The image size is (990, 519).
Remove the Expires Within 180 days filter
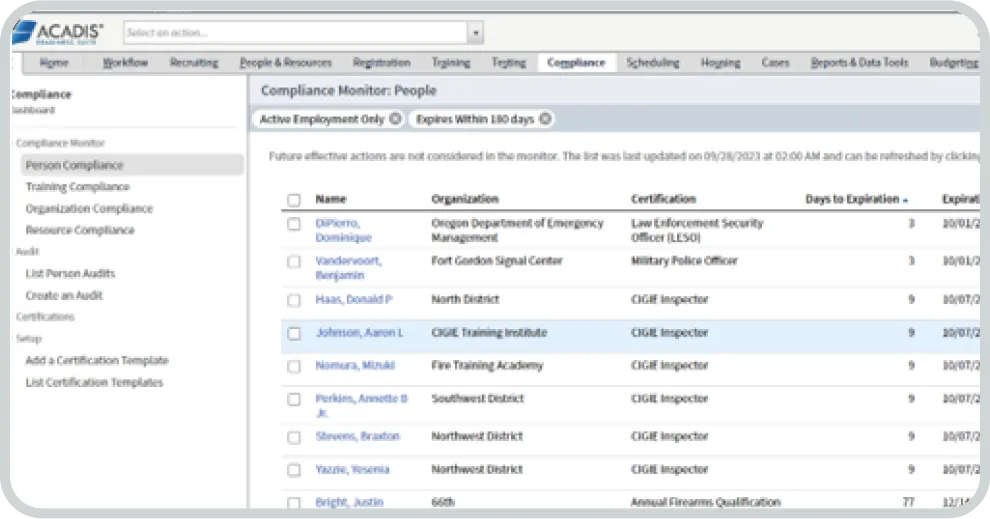pos(544,119)
